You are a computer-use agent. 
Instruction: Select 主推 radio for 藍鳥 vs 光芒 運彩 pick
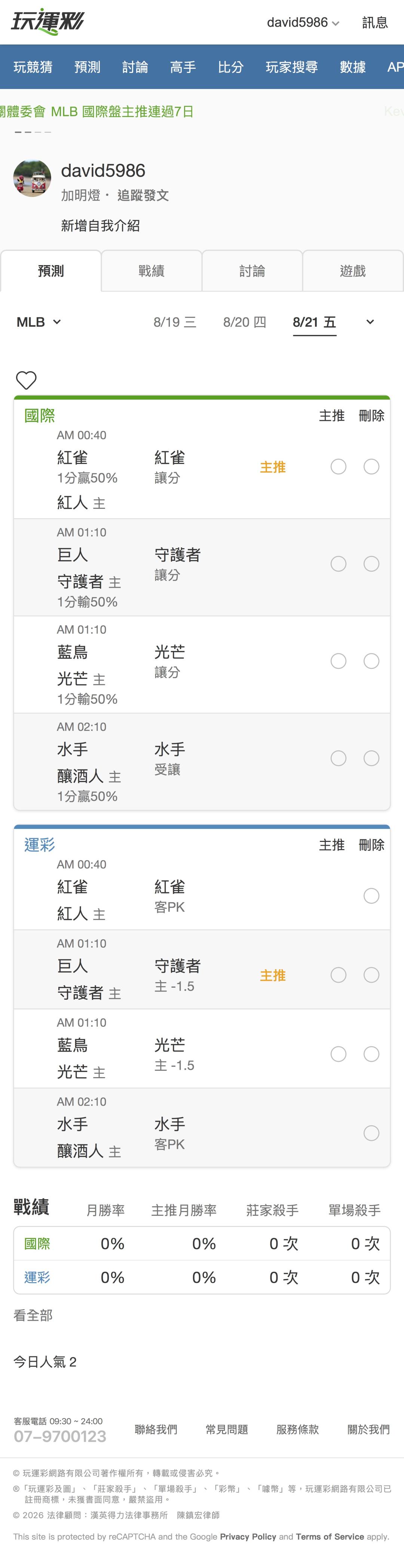click(338, 1054)
